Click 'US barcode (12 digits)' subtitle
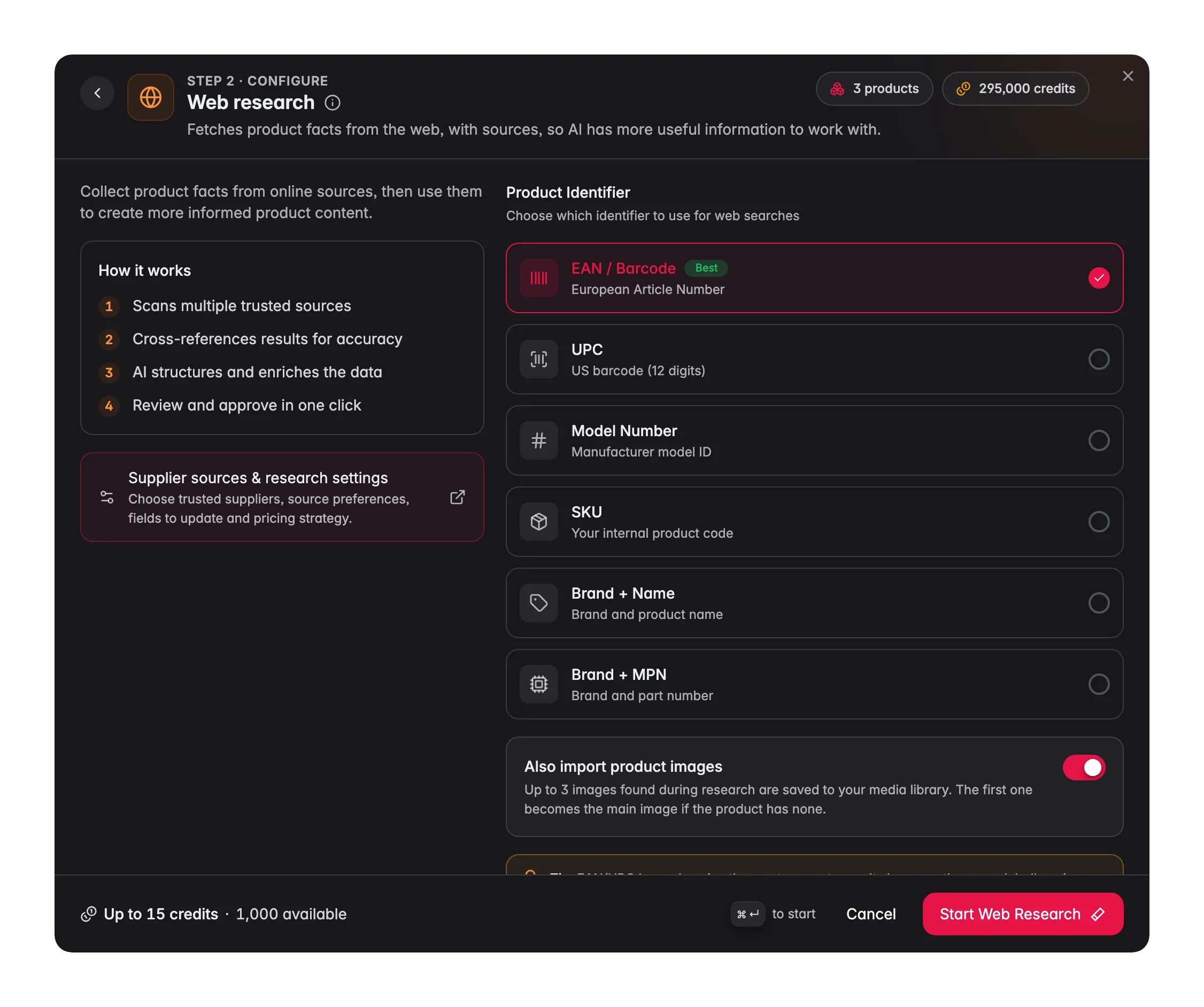 click(638, 371)
